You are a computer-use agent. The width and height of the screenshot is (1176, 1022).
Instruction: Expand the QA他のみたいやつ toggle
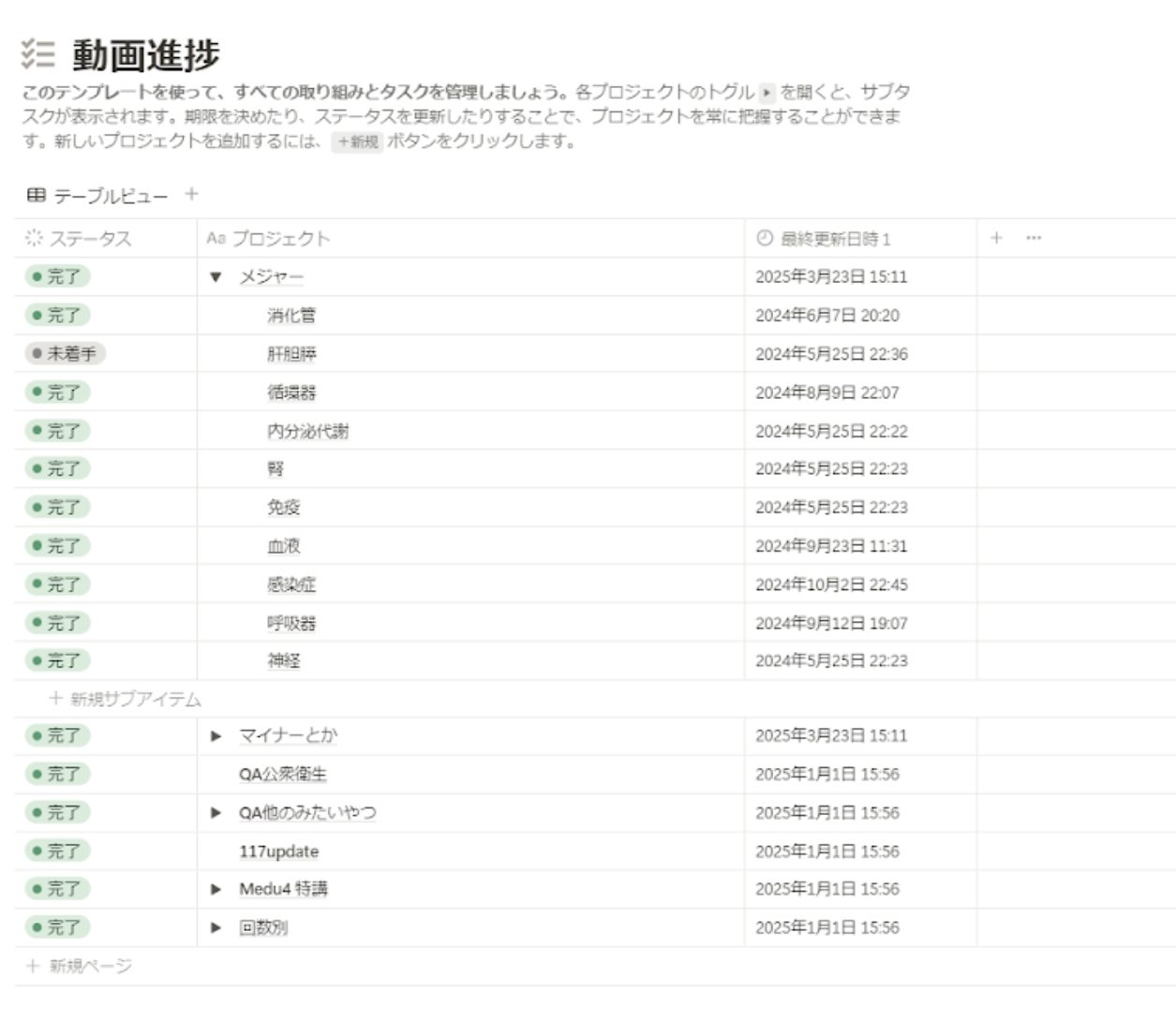[x=216, y=813]
